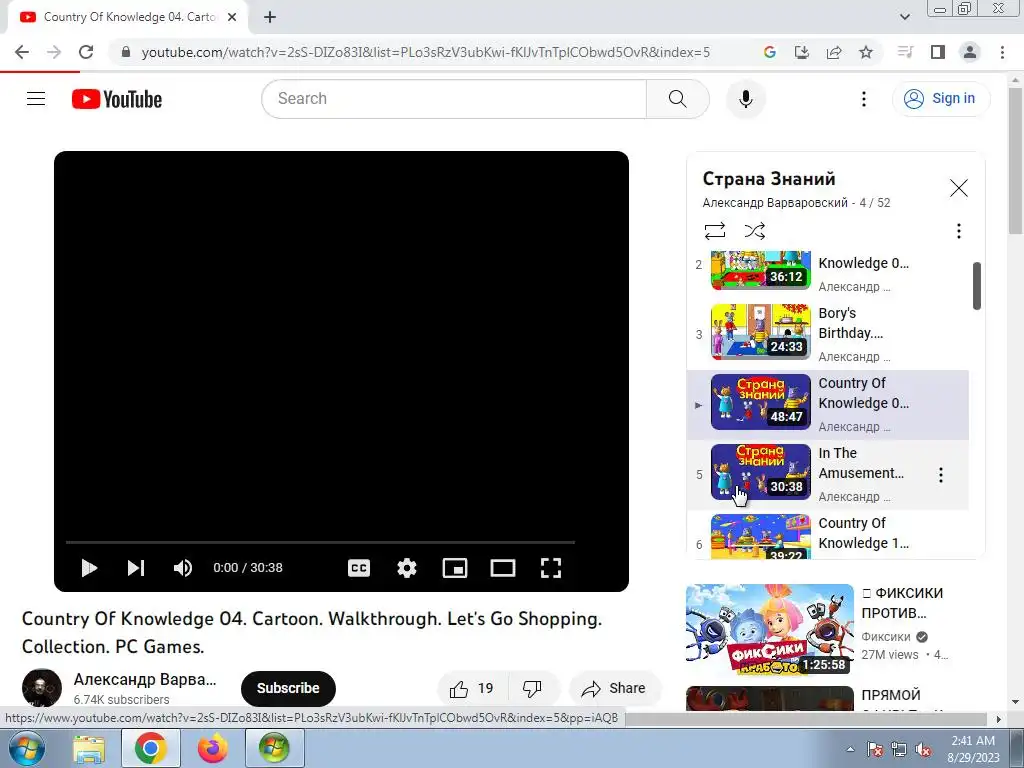
Task: Open Александр Варва channel name link
Action: click(x=145, y=679)
